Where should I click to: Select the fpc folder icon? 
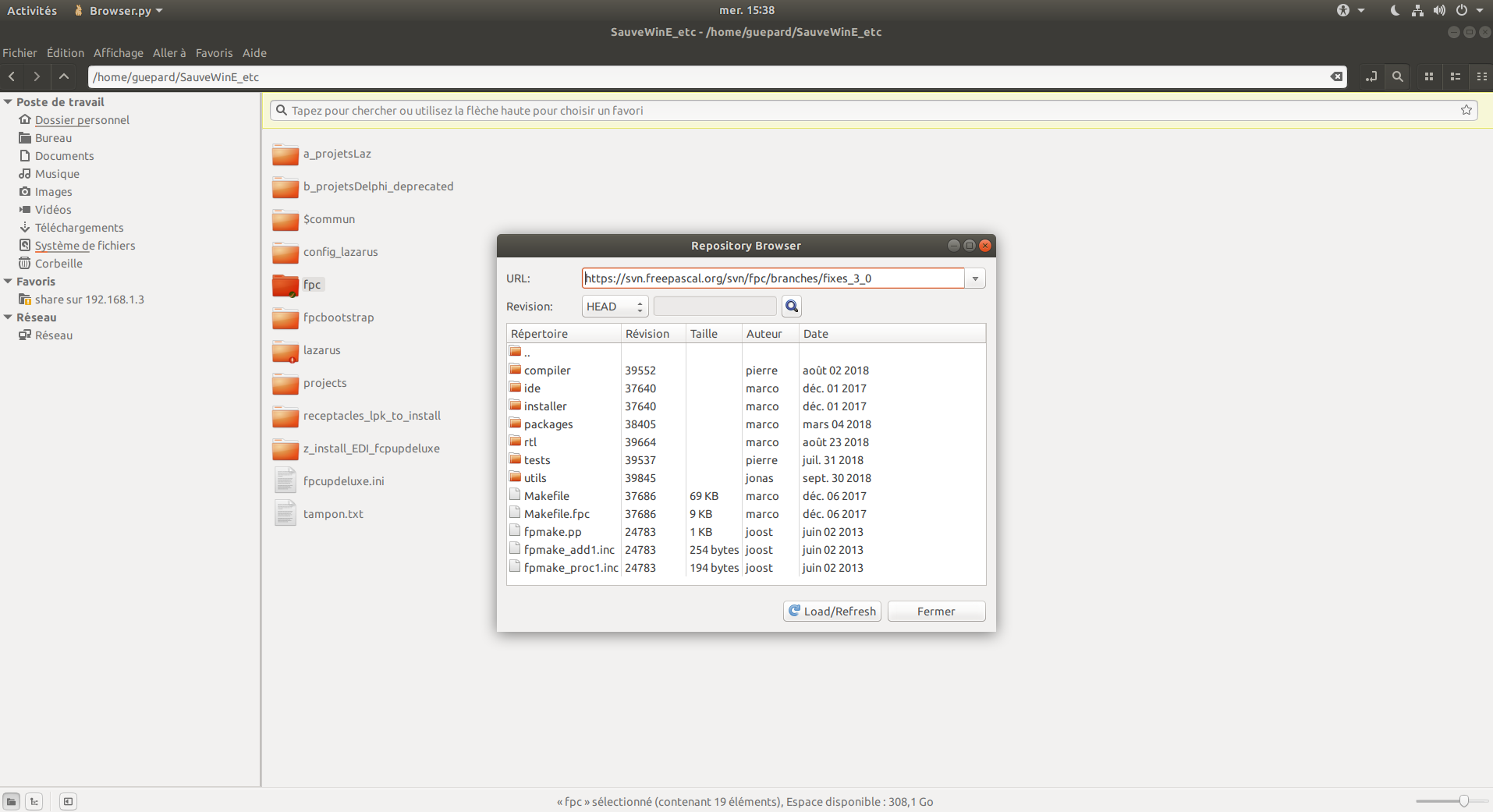coord(285,285)
